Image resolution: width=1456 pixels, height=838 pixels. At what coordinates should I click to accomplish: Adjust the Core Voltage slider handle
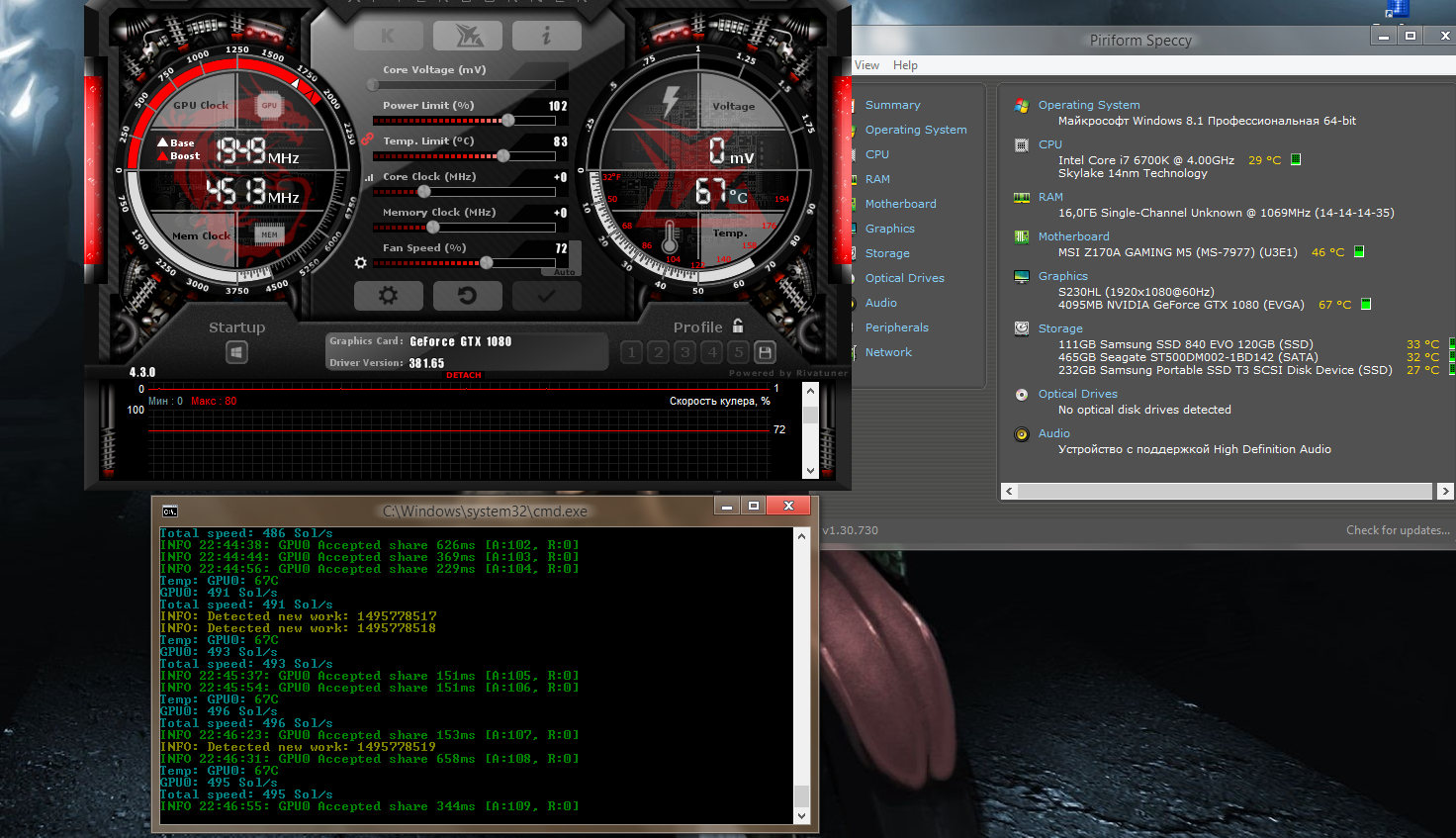click(373, 85)
